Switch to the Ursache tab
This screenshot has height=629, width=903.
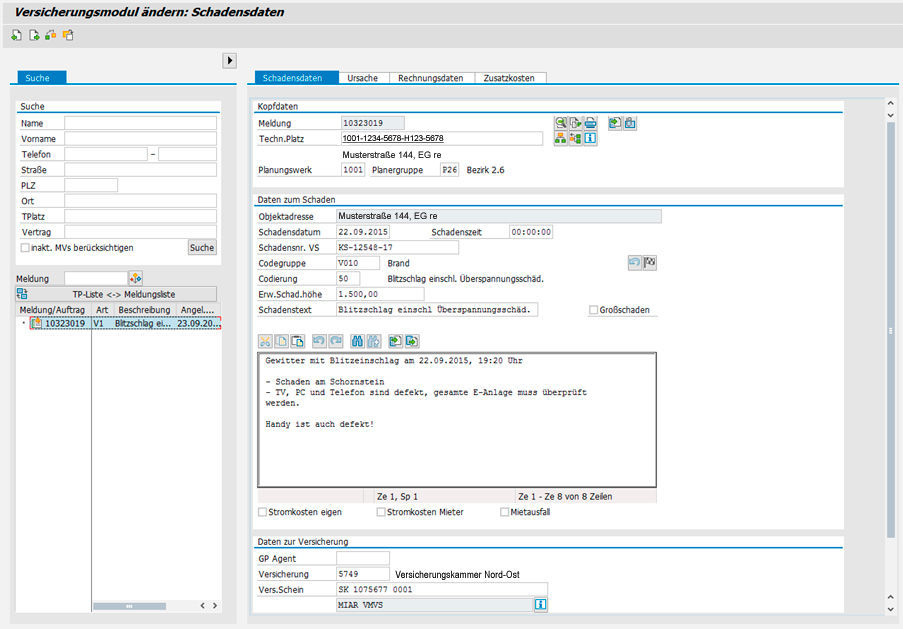[362, 78]
